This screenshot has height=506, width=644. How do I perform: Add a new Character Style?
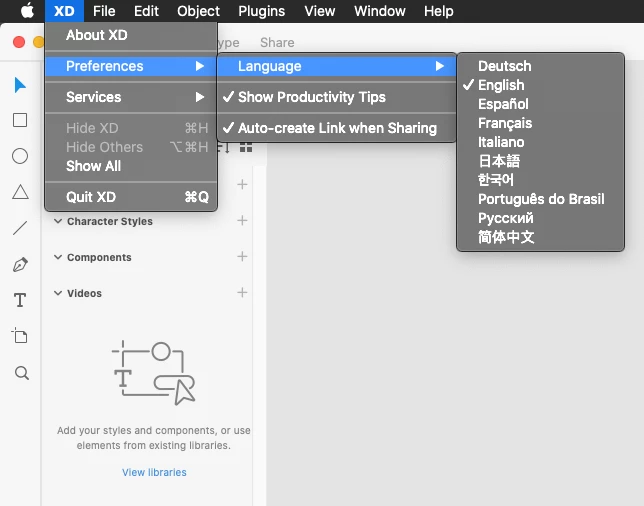tap(242, 221)
